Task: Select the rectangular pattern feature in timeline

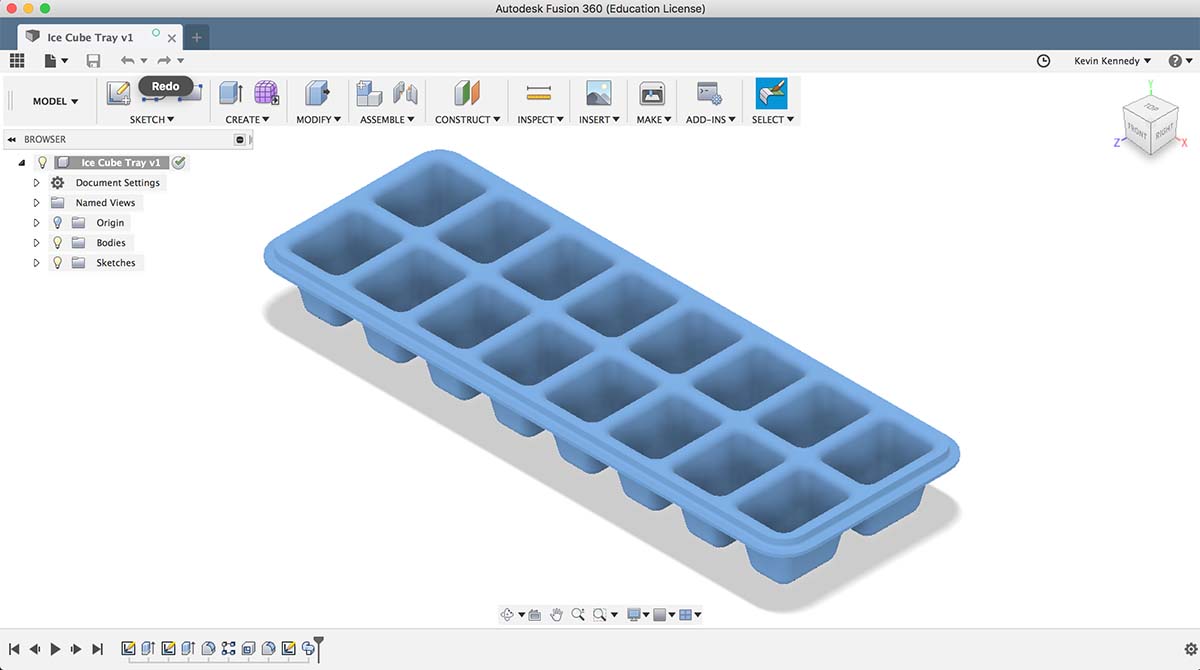Action: coord(229,649)
